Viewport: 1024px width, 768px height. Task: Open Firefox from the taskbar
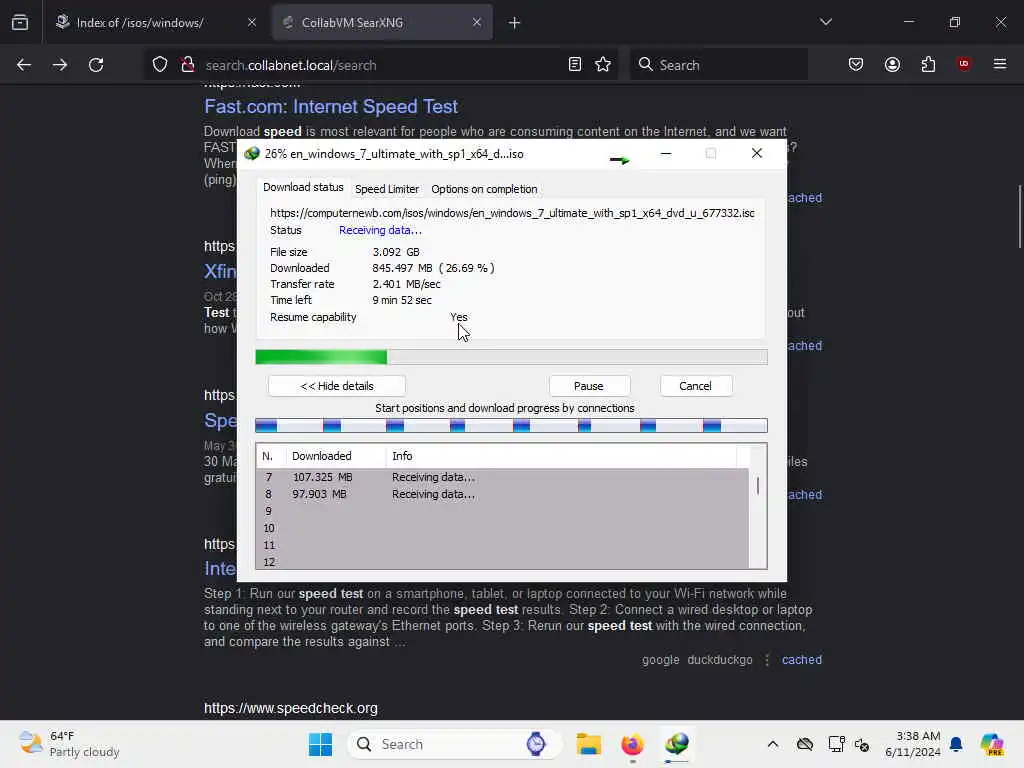coord(632,744)
